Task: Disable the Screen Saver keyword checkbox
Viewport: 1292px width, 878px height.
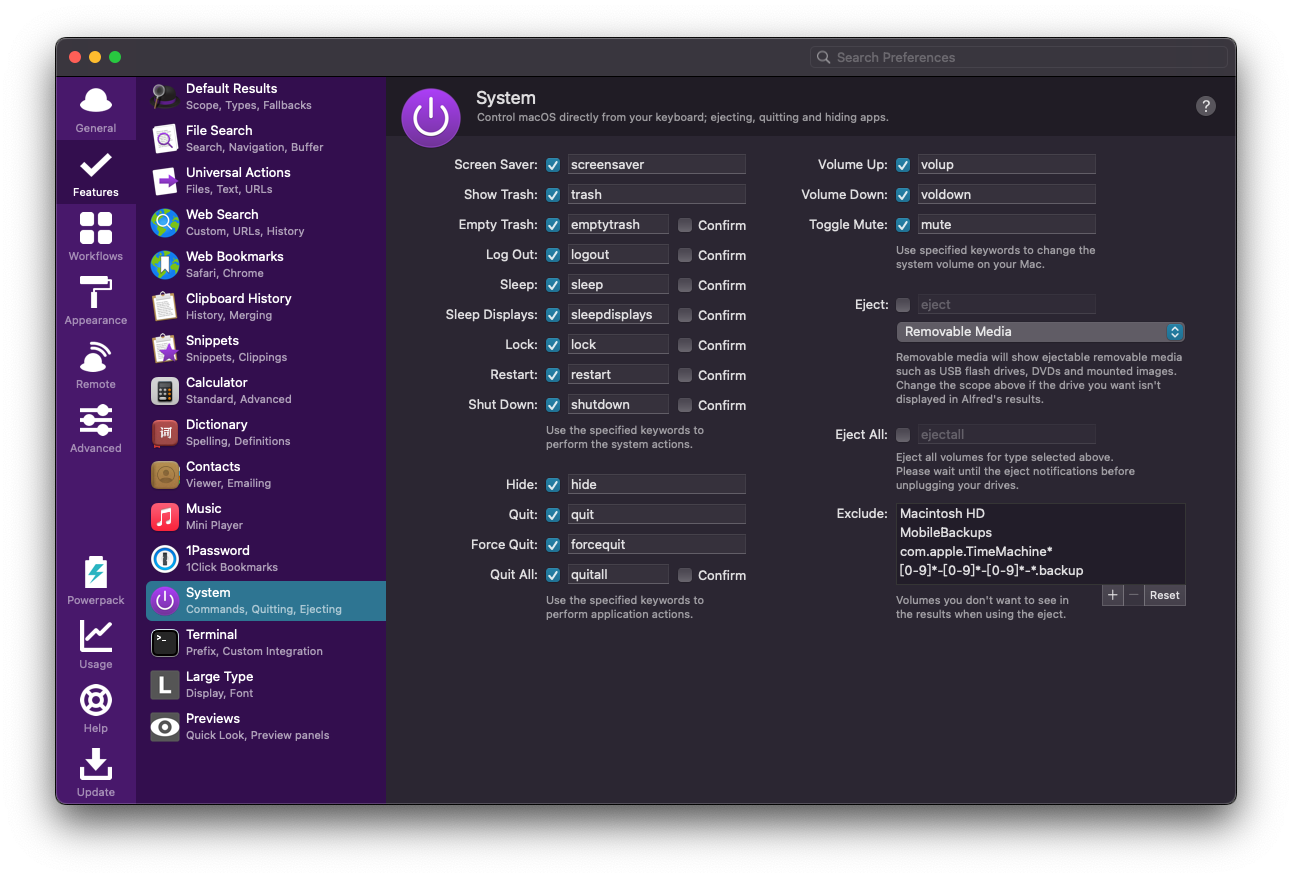Action: pos(553,165)
